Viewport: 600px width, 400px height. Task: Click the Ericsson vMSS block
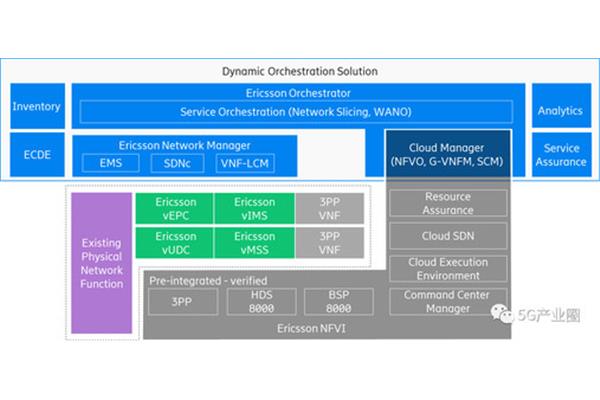(x=254, y=243)
